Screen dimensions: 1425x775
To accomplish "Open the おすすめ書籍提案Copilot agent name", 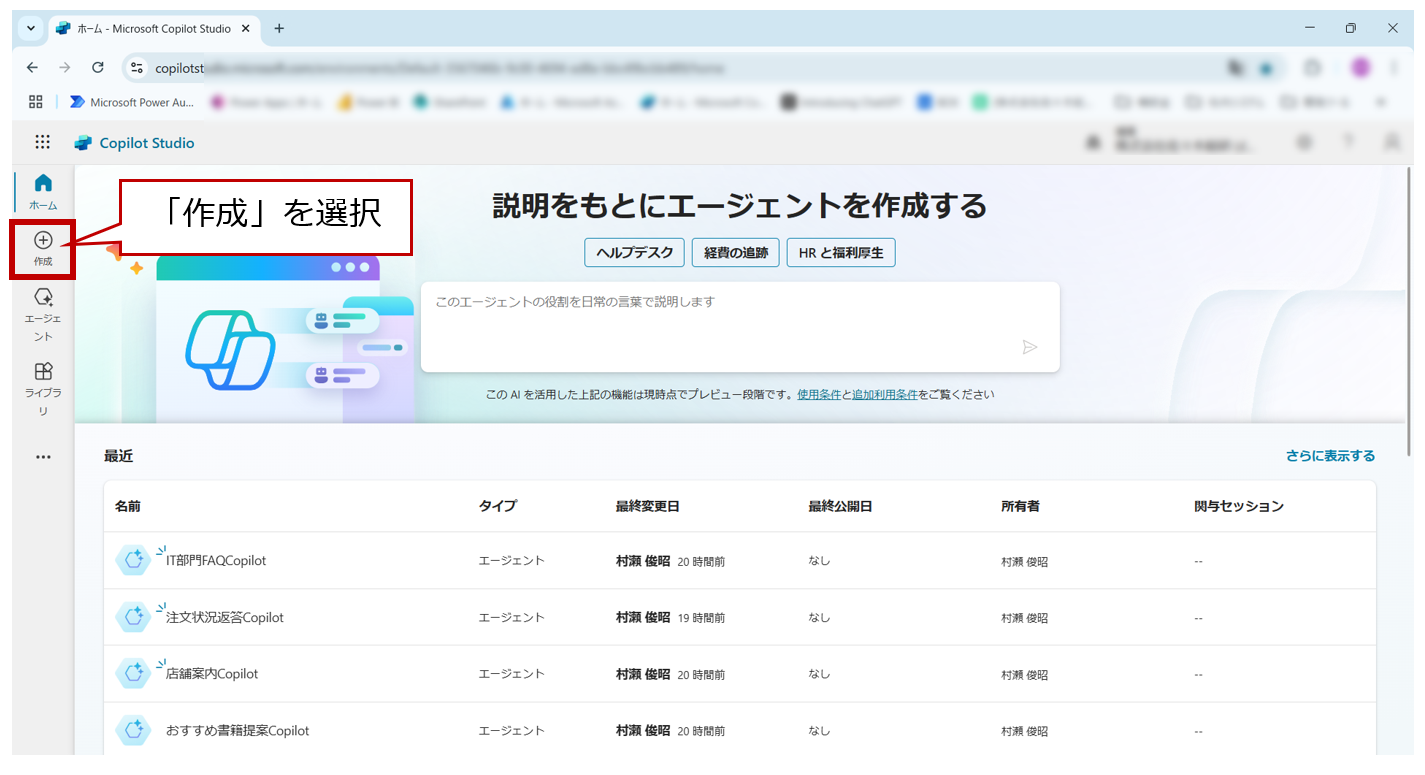I will click(x=238, y=731).
